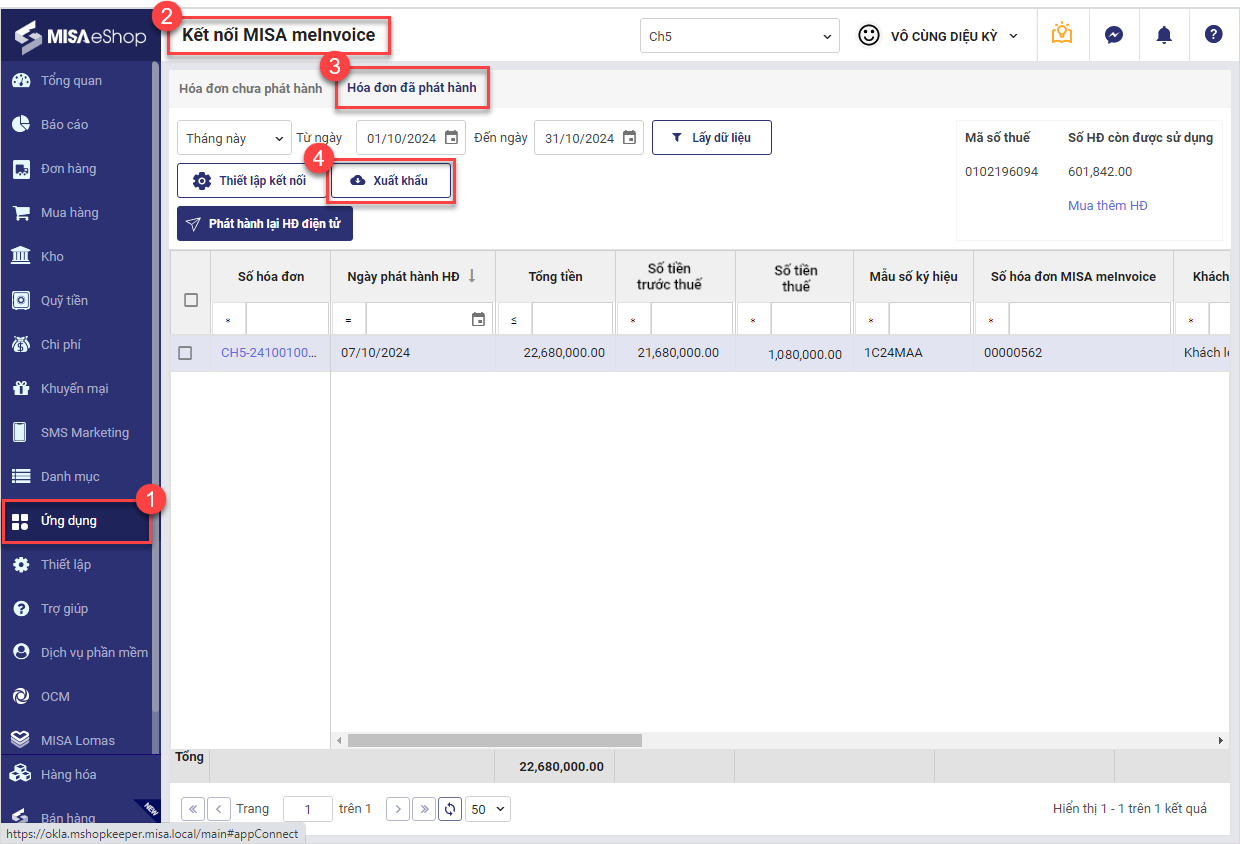
Task: Open Ứng dụng in the sidebar
Action: tap(76, 521)
